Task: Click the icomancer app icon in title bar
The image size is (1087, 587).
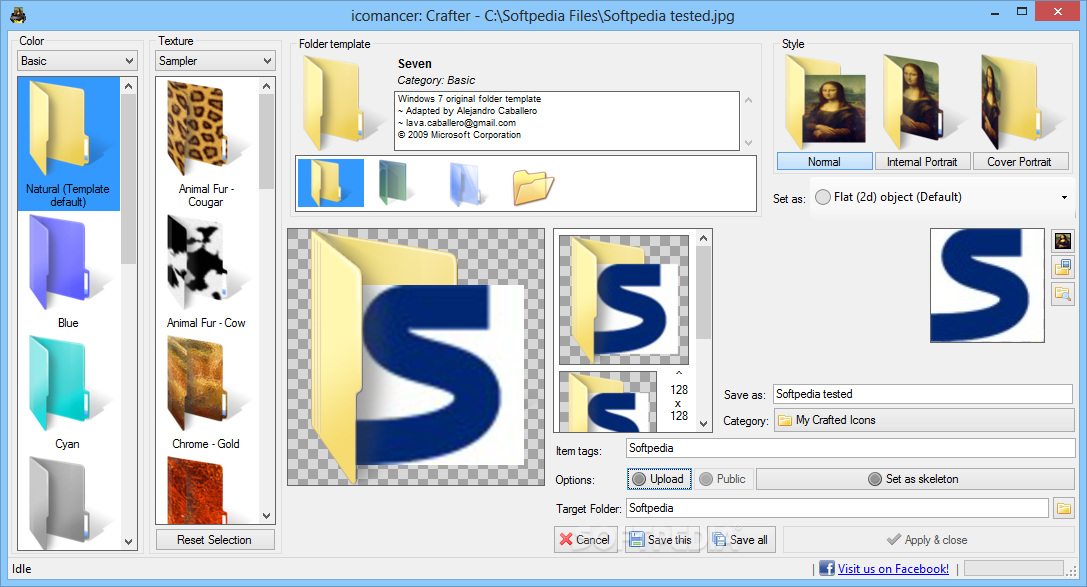Action: tap(18, 15)
